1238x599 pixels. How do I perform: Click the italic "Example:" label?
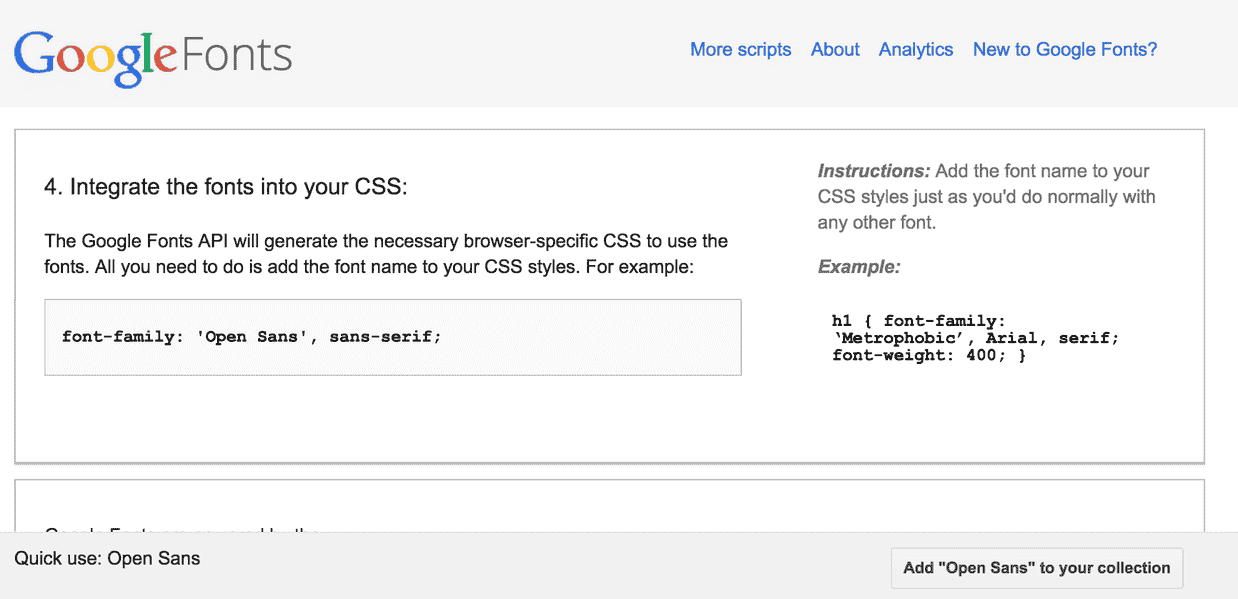(858, 267)
